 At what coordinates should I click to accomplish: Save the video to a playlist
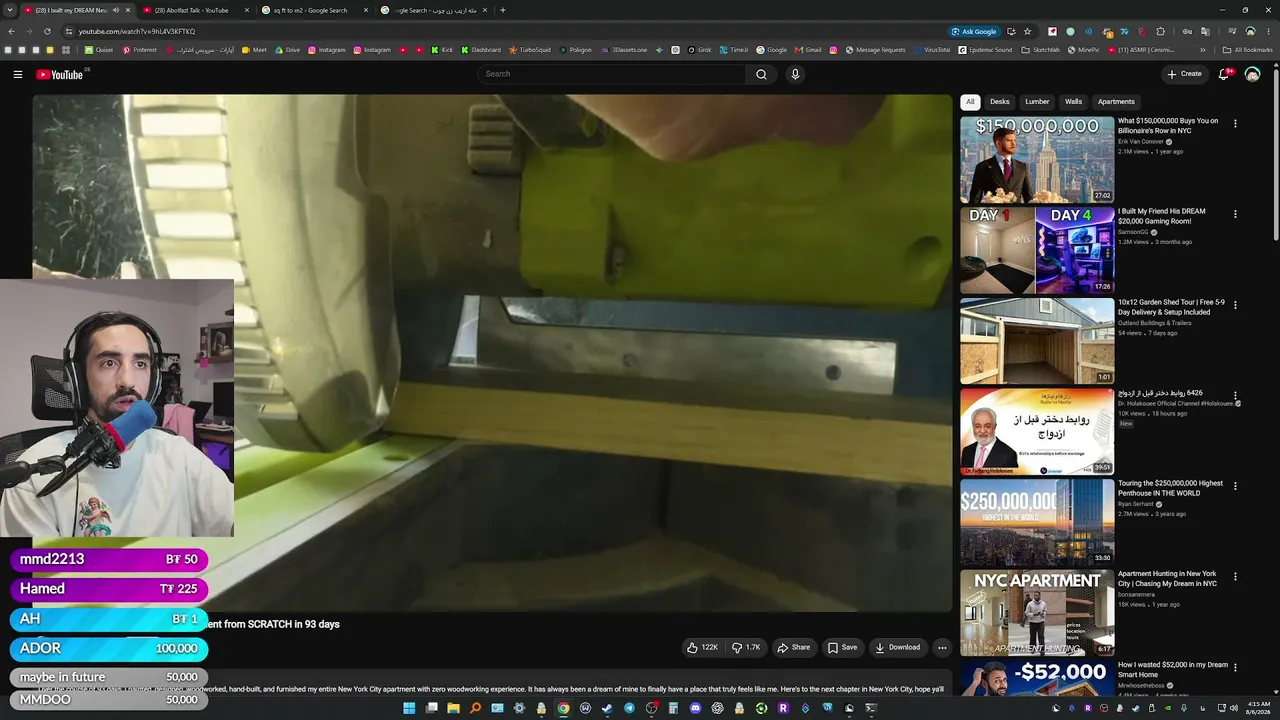click(x=842, y=648)
